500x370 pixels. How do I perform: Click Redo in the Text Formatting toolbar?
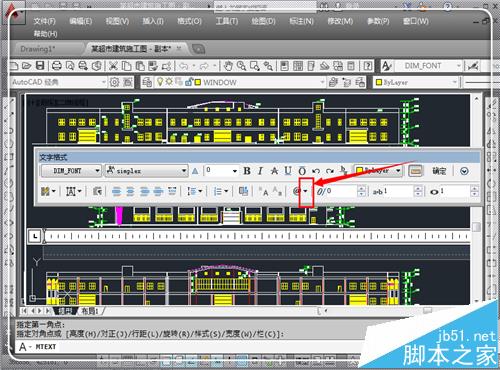(330, 171)
